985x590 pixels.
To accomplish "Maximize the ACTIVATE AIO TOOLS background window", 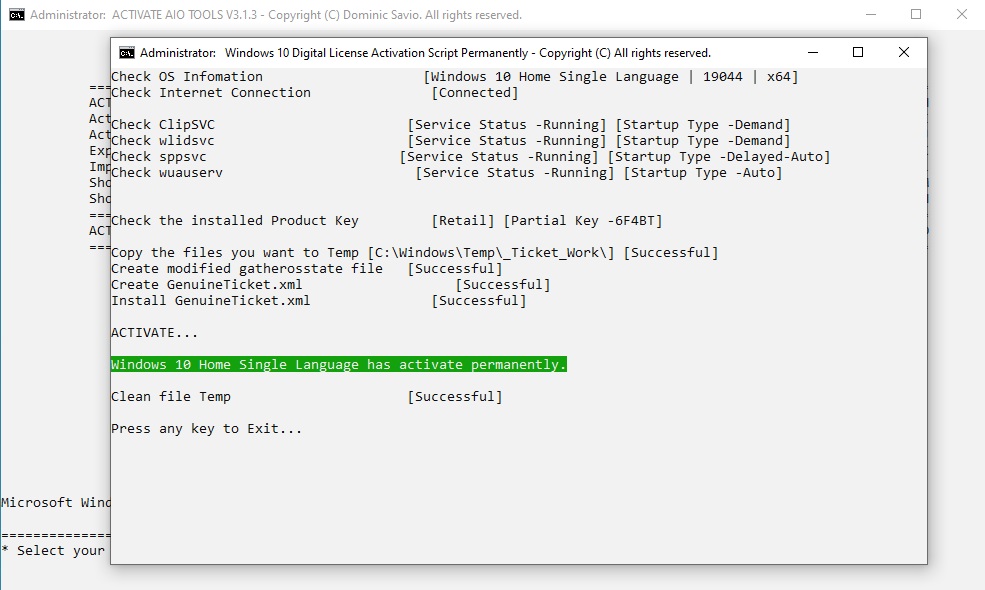I will [916, 15].
